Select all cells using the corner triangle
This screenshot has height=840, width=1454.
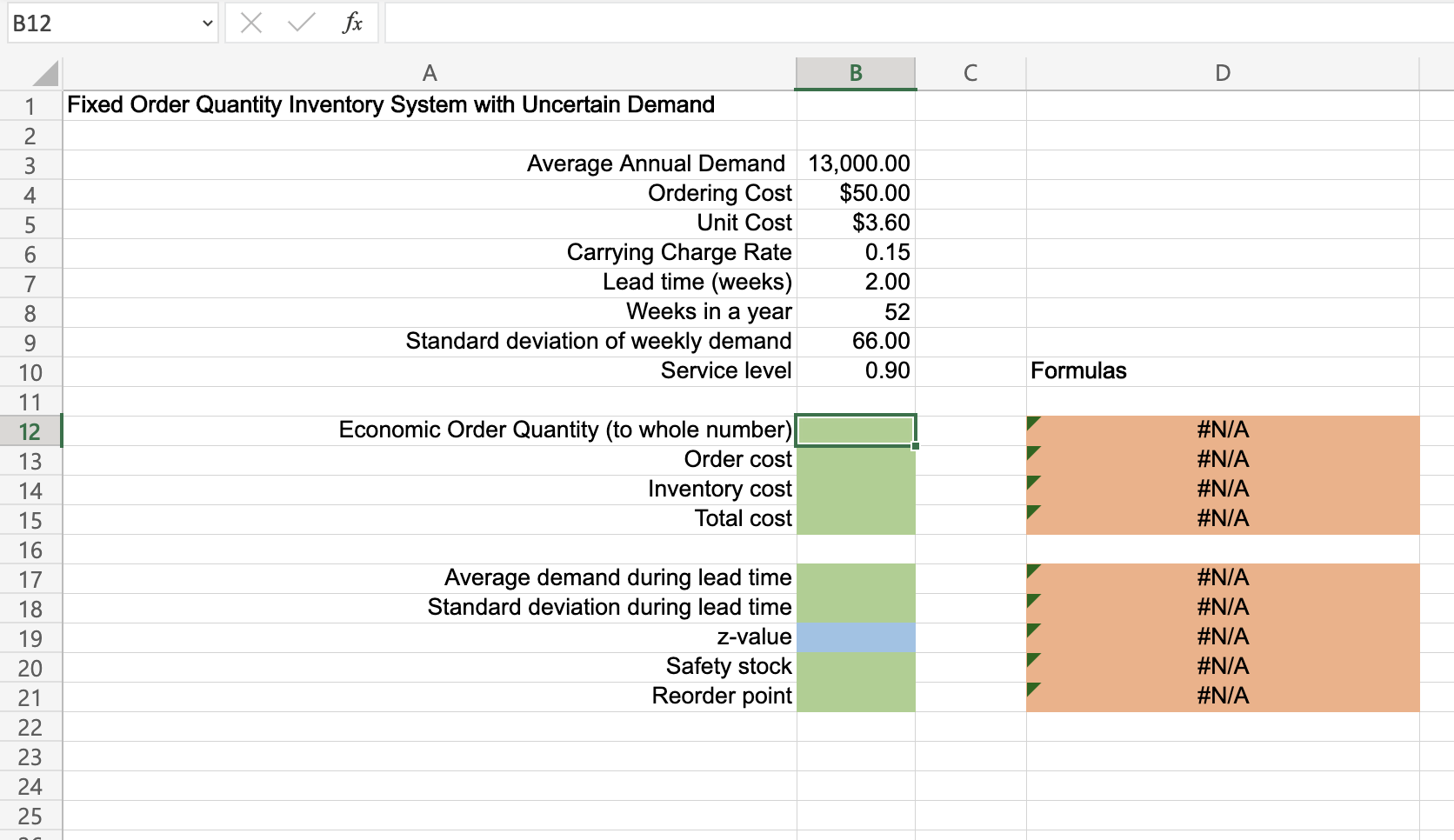pos(43,73)
